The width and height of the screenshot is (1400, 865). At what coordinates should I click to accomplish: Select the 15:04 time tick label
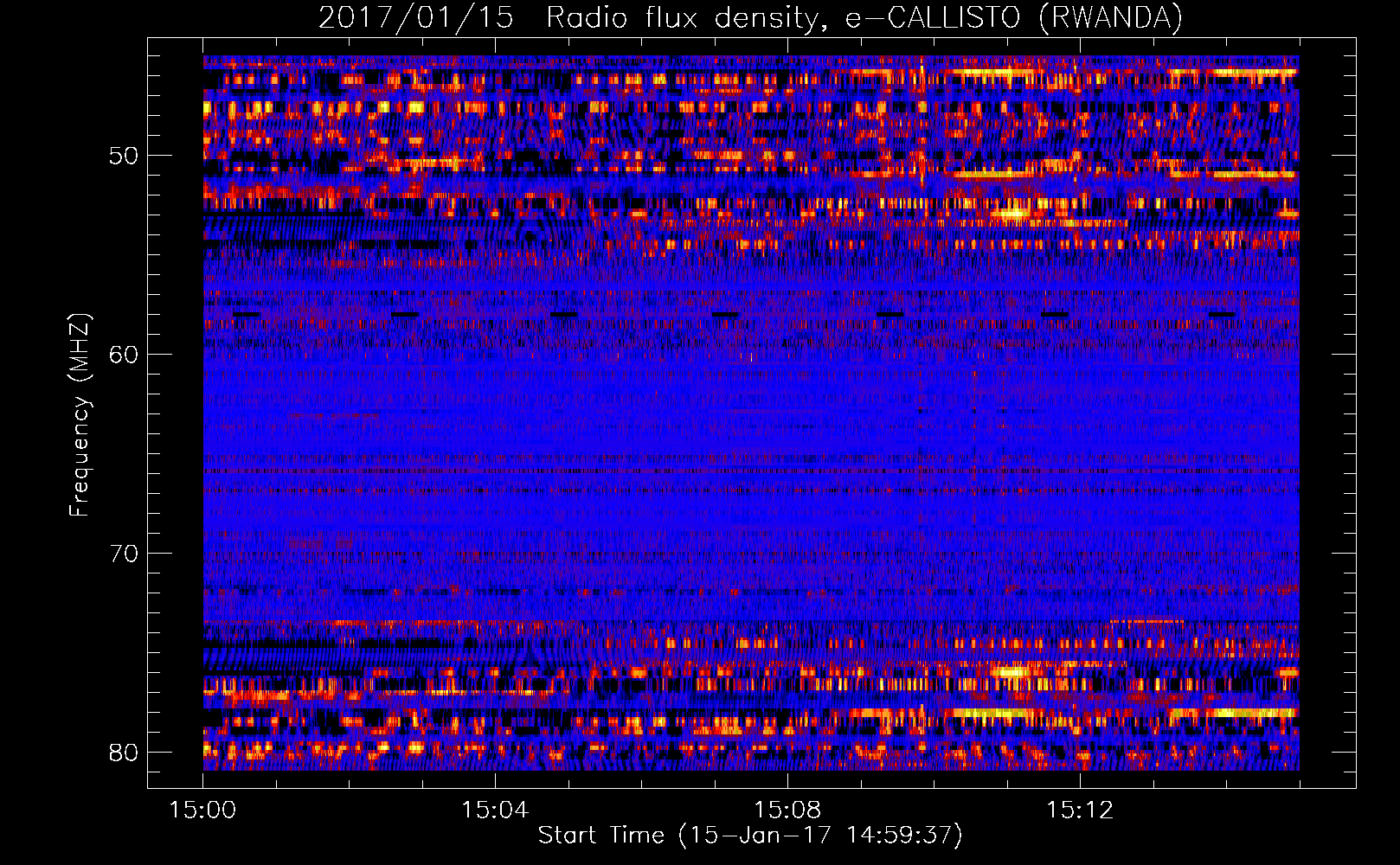(495, 811)
